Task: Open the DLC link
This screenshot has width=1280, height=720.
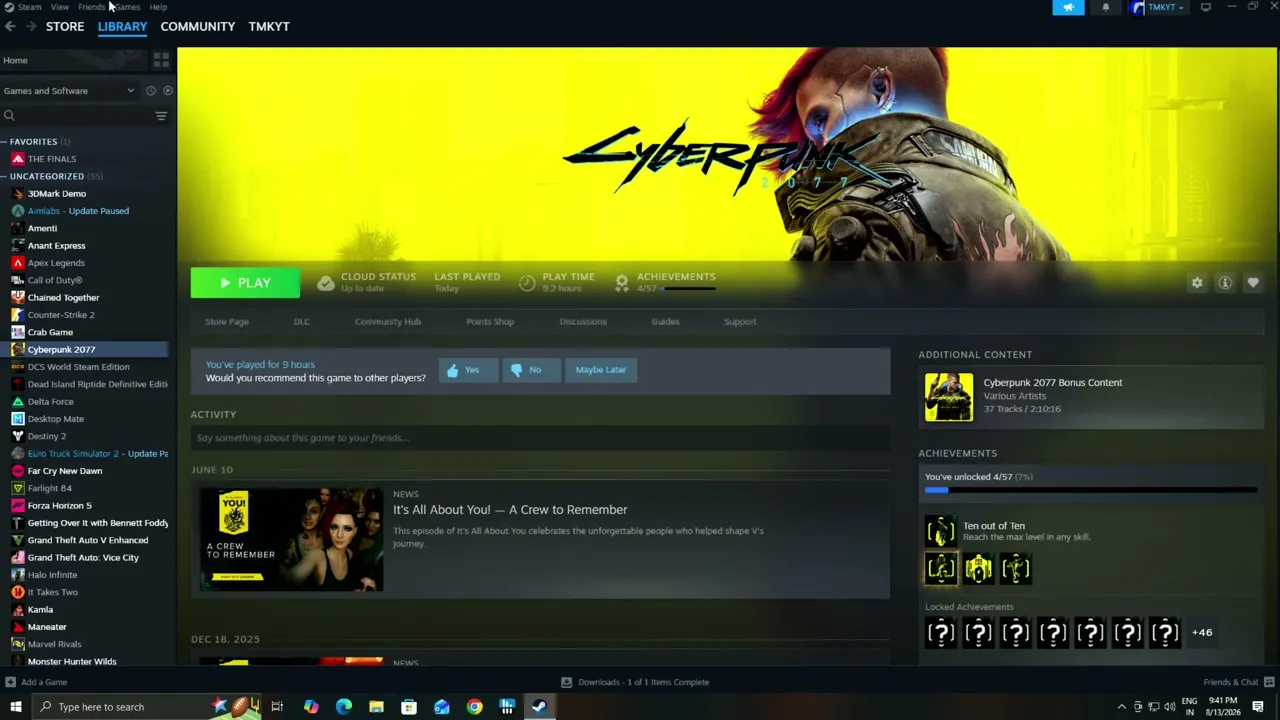Action: (x=302, y=322)
